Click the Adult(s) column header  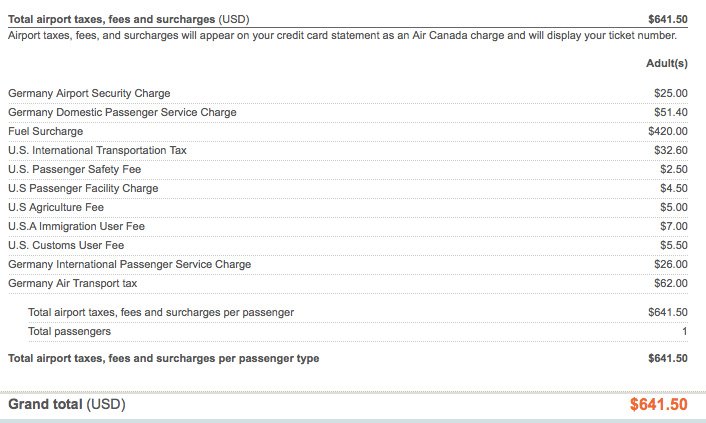click(667, 64)
